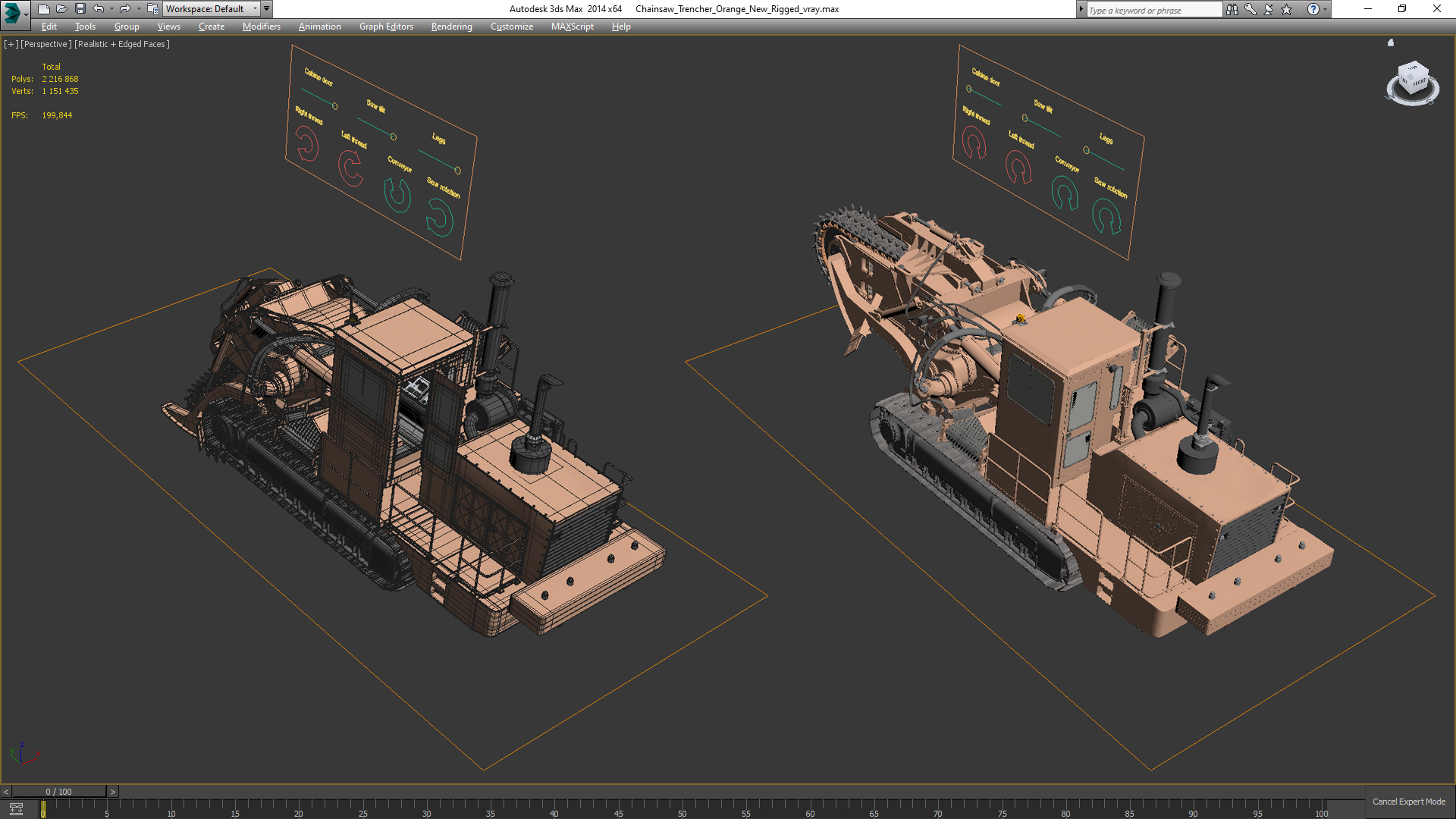
Task: Click the Realistic + Edged Faces shading label
Action: 121,44
